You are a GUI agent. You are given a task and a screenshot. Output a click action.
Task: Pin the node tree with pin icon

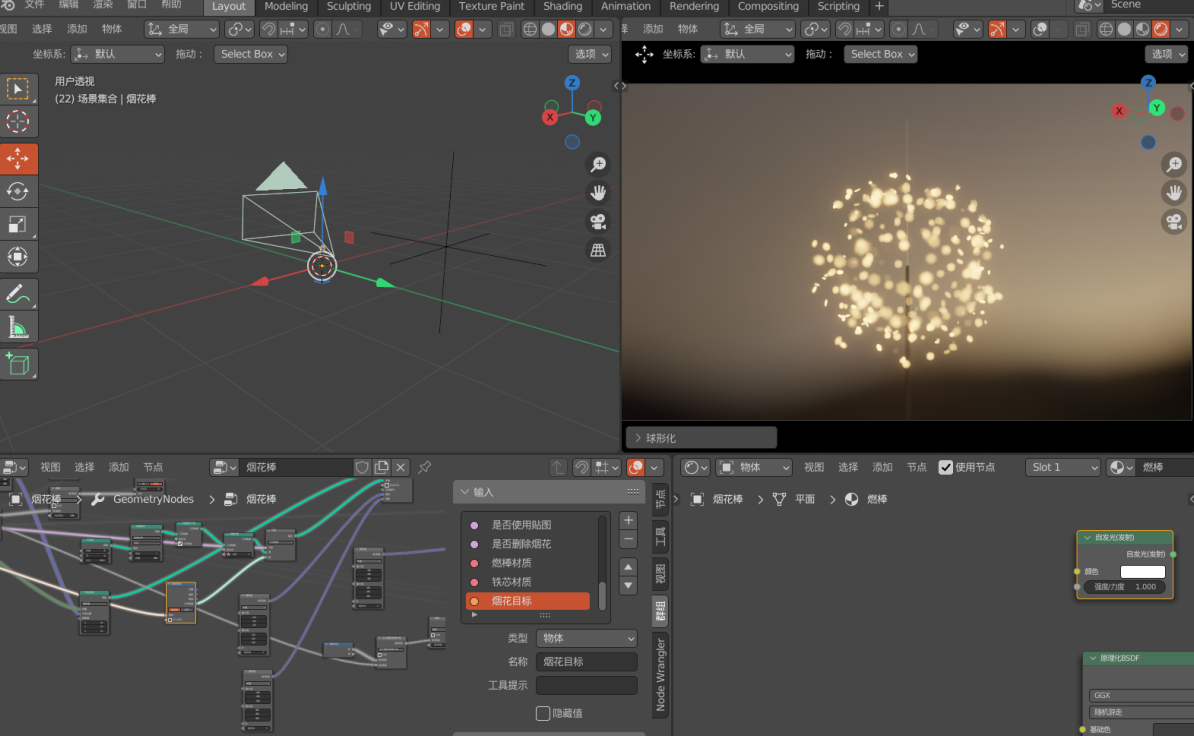click(424, 467)
